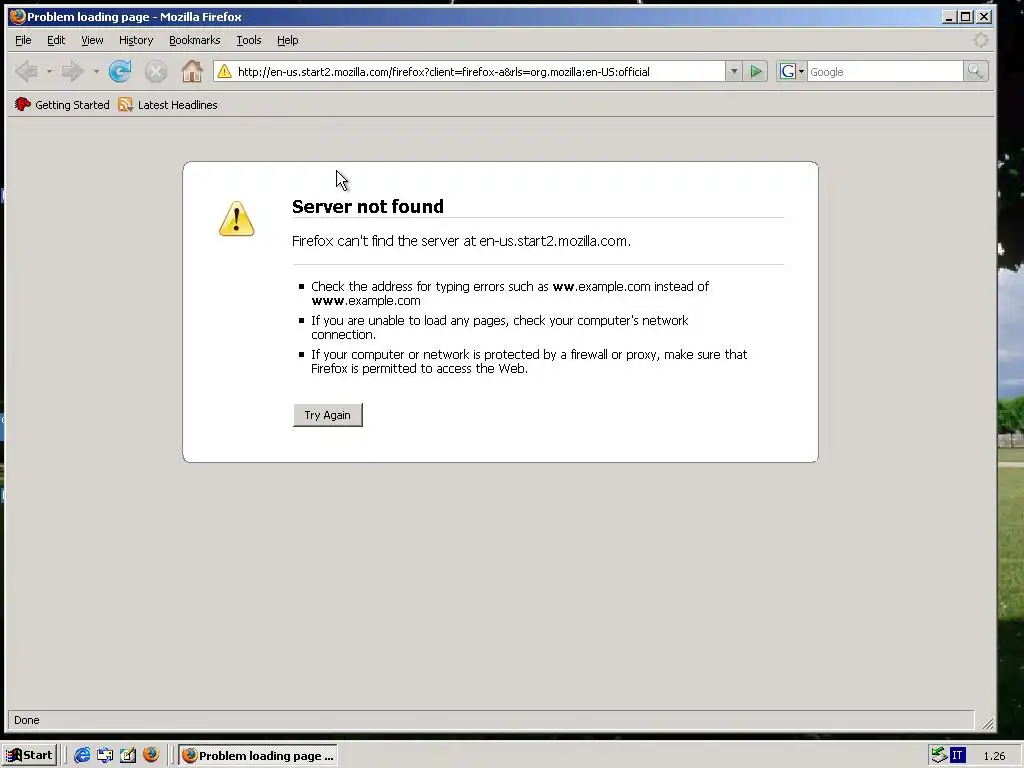Select the Problem loading page taskbar button

pyautogui.click(x=258, y=755)
